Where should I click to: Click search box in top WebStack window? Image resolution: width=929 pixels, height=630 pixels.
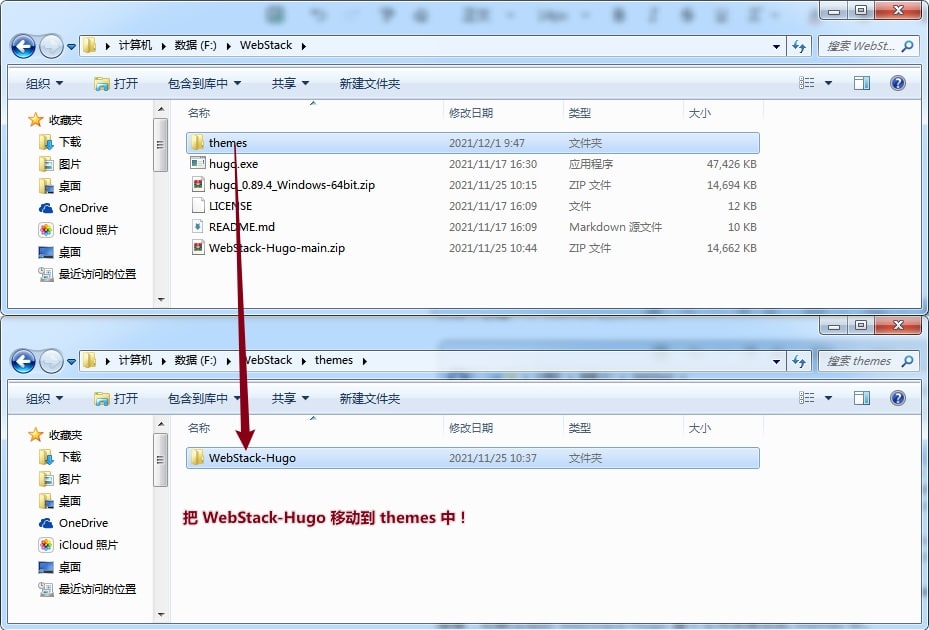(x=869, y=46)
